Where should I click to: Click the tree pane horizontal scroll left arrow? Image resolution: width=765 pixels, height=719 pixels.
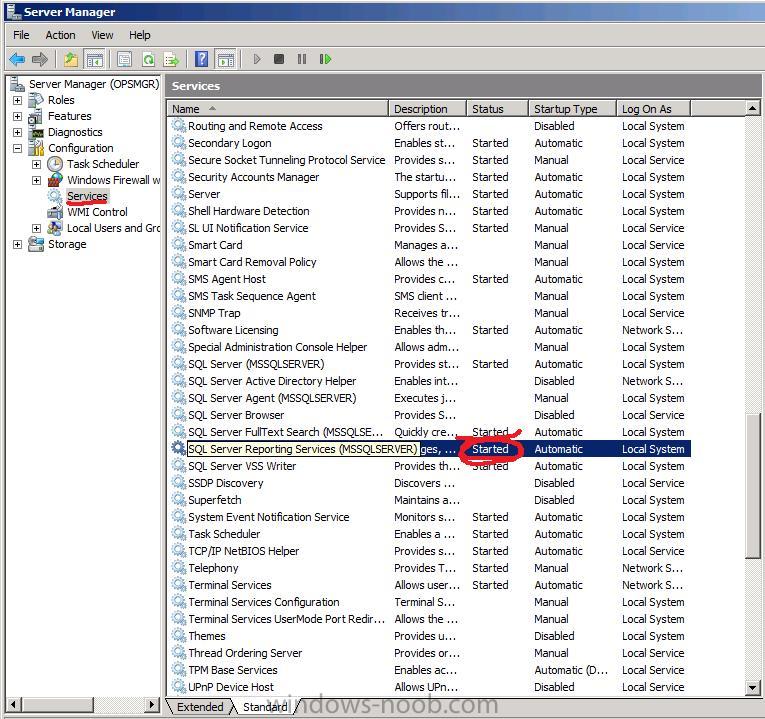click(x=14, y=705)
